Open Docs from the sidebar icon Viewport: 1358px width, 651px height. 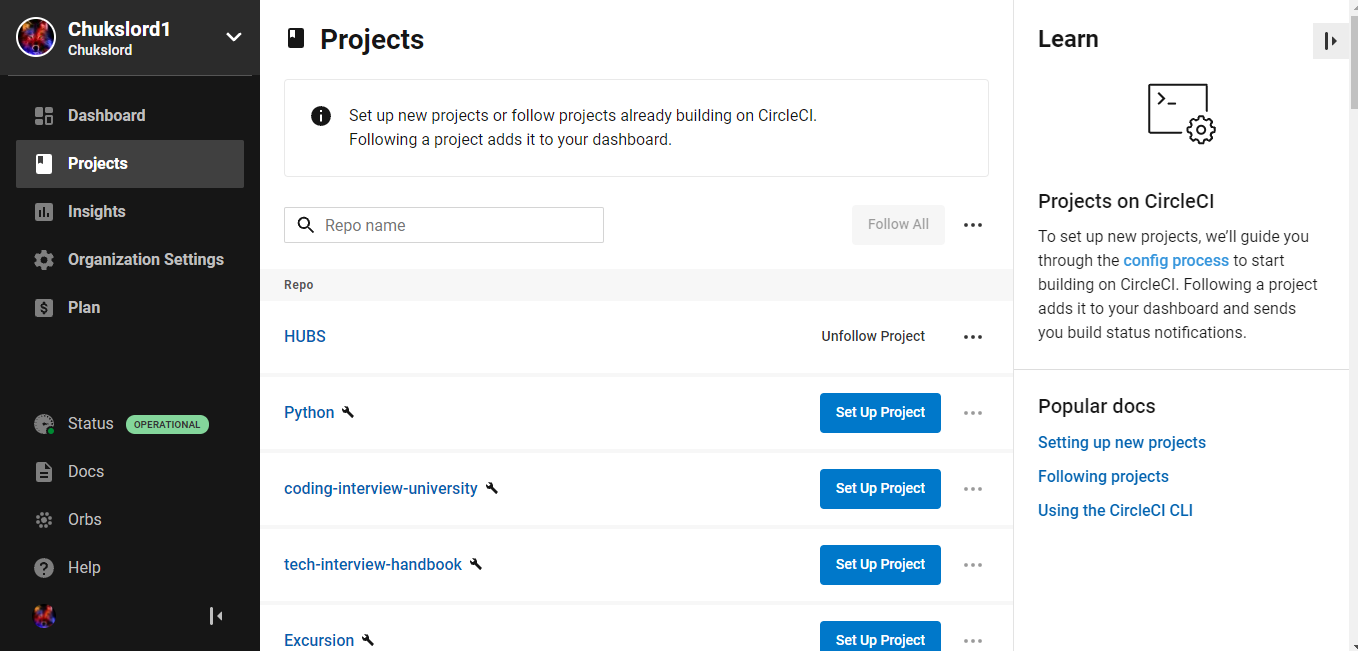pos(44,471)
